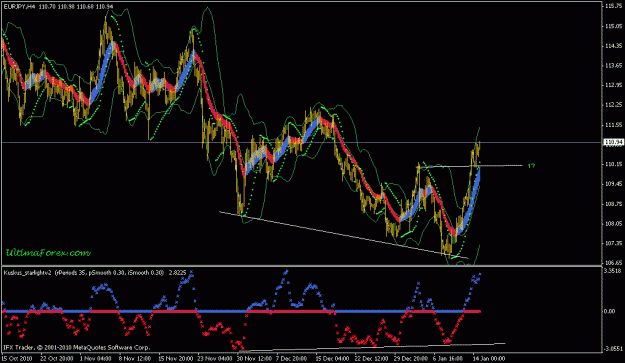This screenshot has width=625, height=363.
Task: Click the 3.3518 indicator scale value
Action: 613,271
